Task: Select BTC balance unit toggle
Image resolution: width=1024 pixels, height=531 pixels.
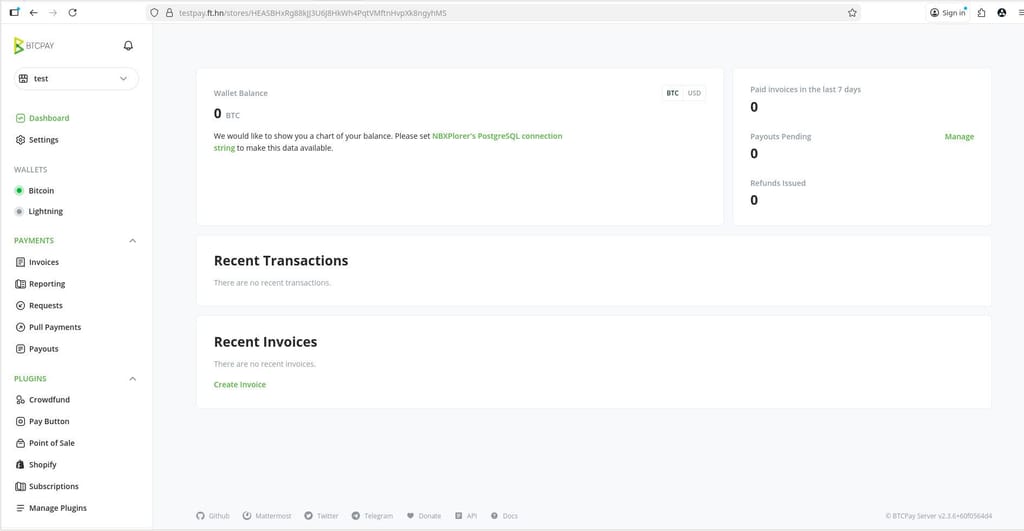Action: (672, 93)
